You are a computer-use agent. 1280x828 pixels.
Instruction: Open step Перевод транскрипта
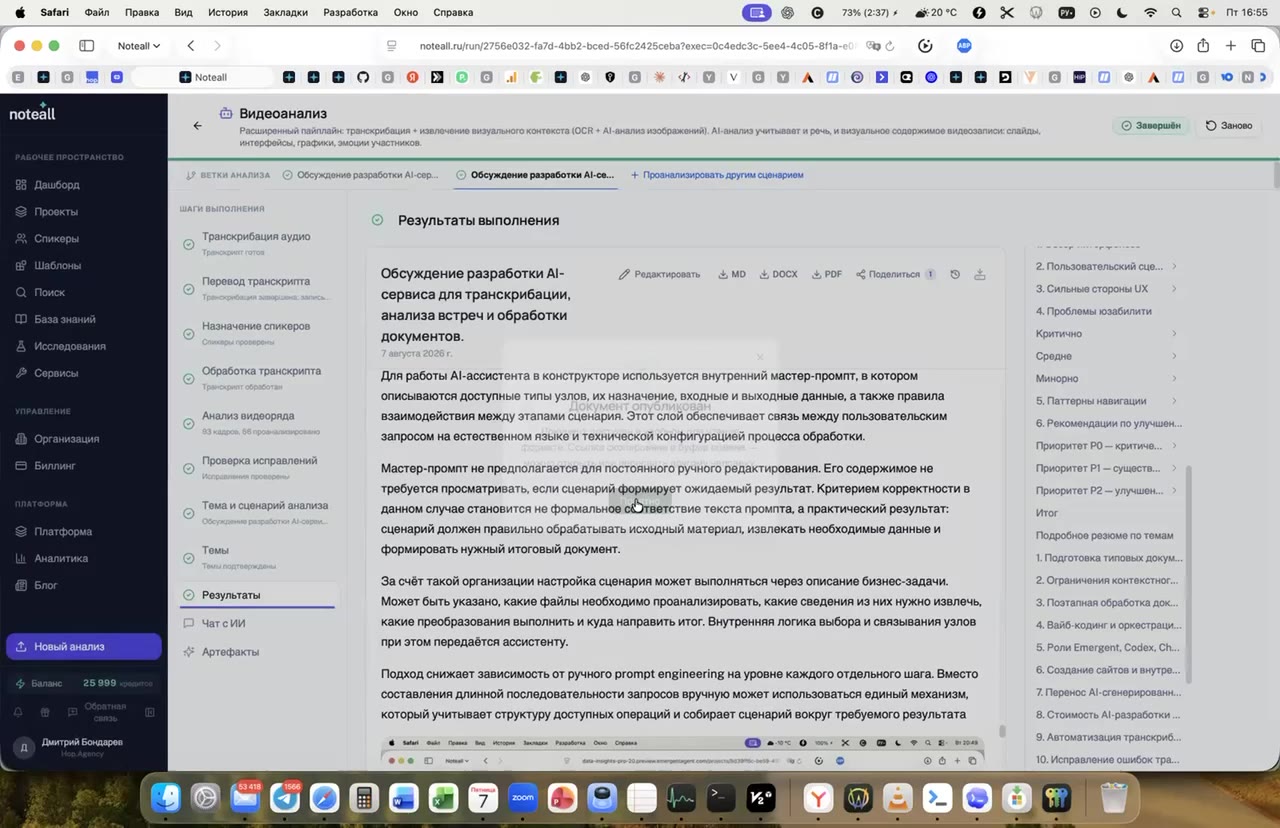tap(256, 288)
